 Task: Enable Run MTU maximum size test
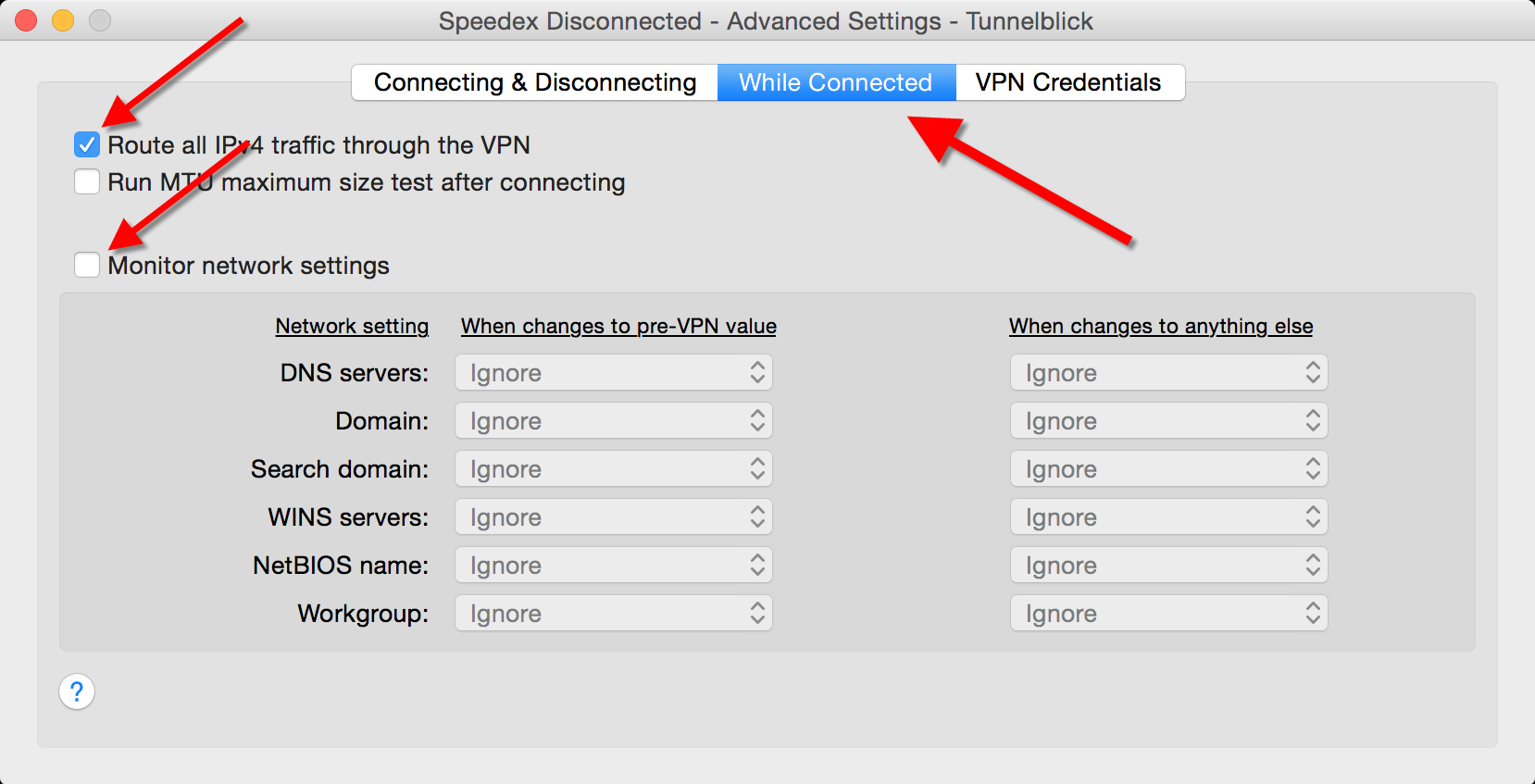click(x=87, y=182)
